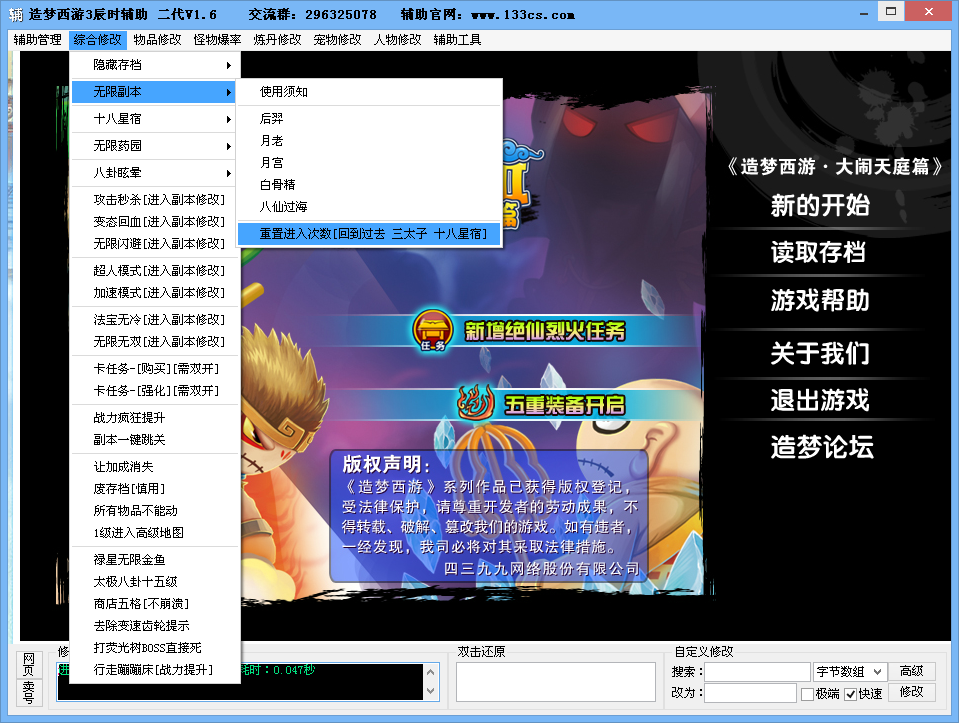
Task: Select 废存档[慎用] option
Action: tap(155, 488)
